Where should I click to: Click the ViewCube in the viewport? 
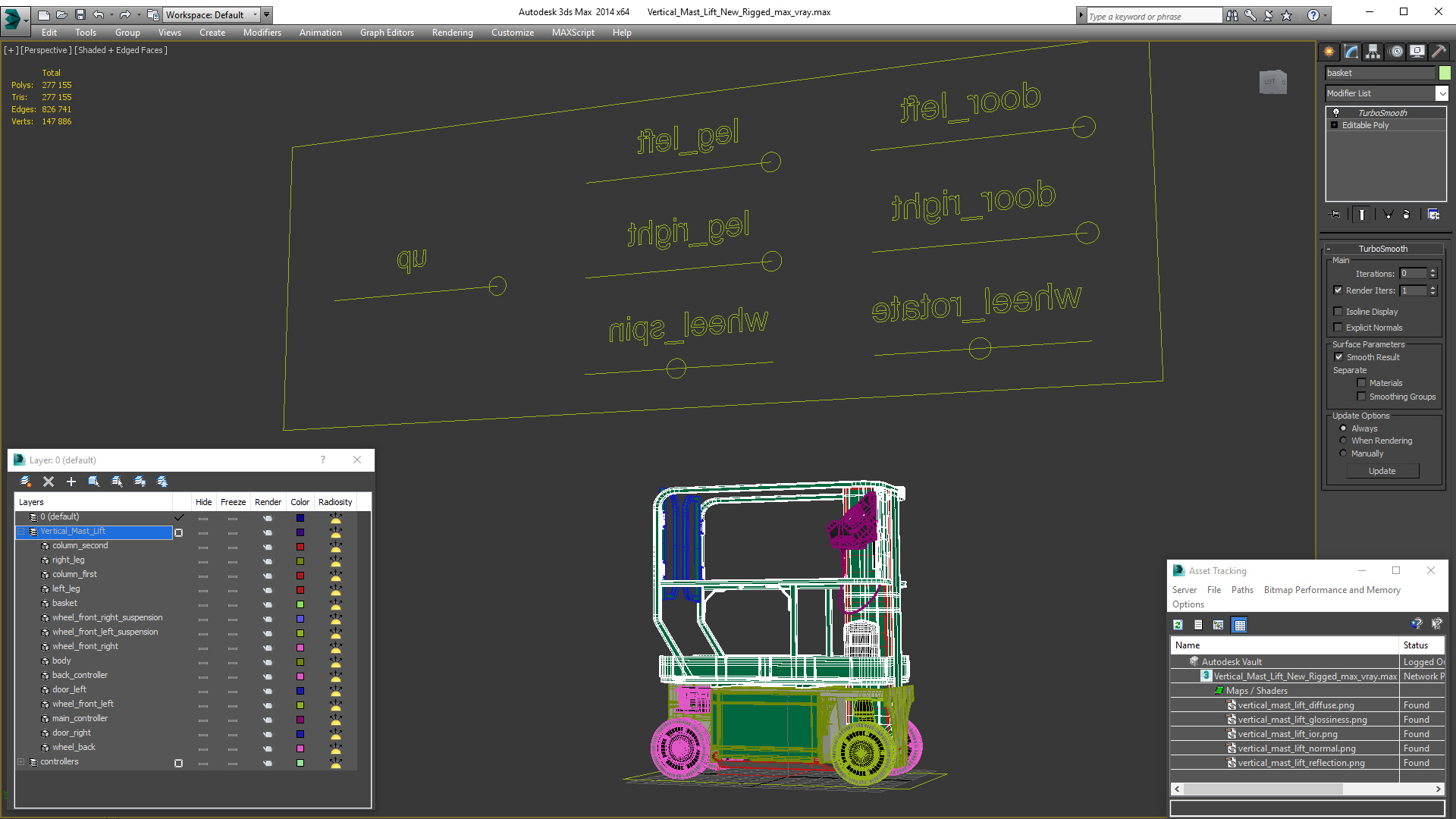(x=1272, y=82)
